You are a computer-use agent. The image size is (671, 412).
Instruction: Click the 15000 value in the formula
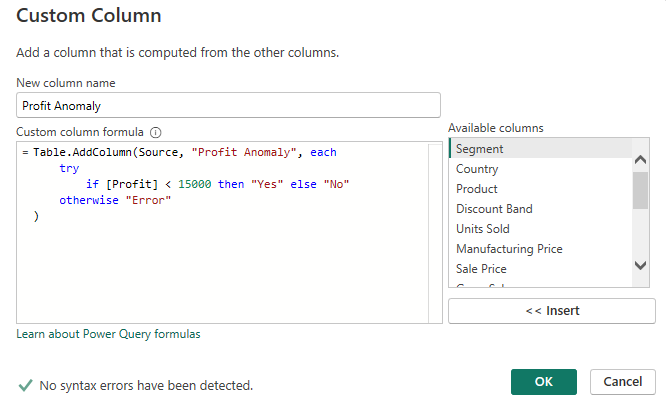click(195, 184)
